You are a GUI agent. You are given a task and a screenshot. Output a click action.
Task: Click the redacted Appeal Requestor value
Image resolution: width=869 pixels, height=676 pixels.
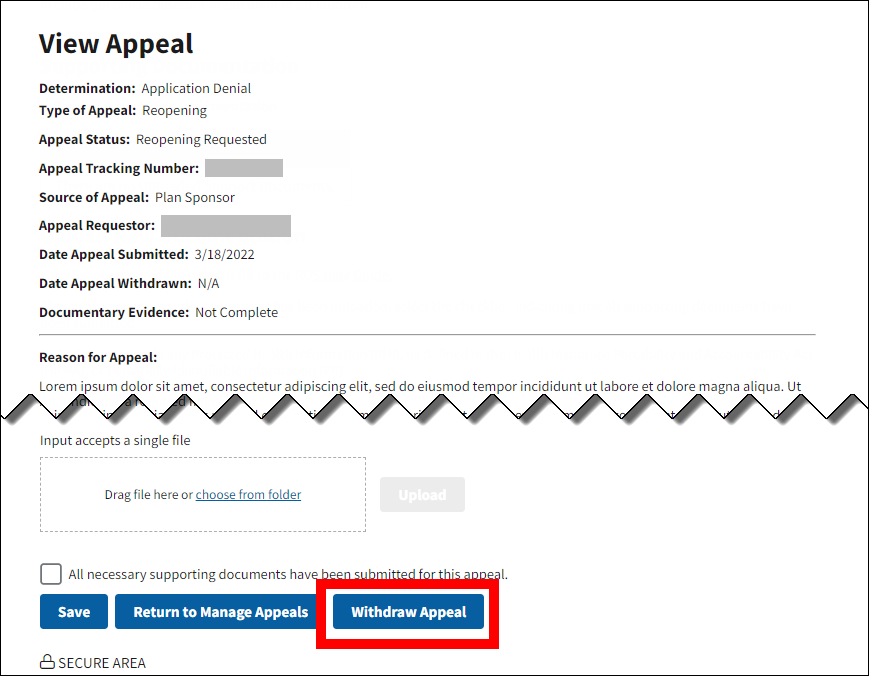(x=225, y=226)
